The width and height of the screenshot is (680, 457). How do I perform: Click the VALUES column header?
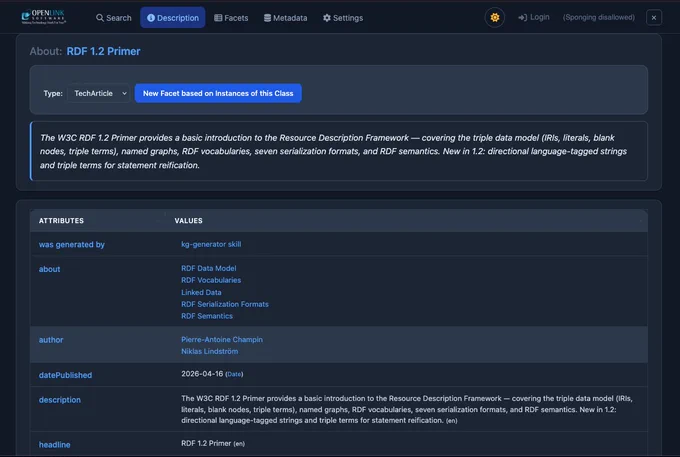(x=188, y=221)
